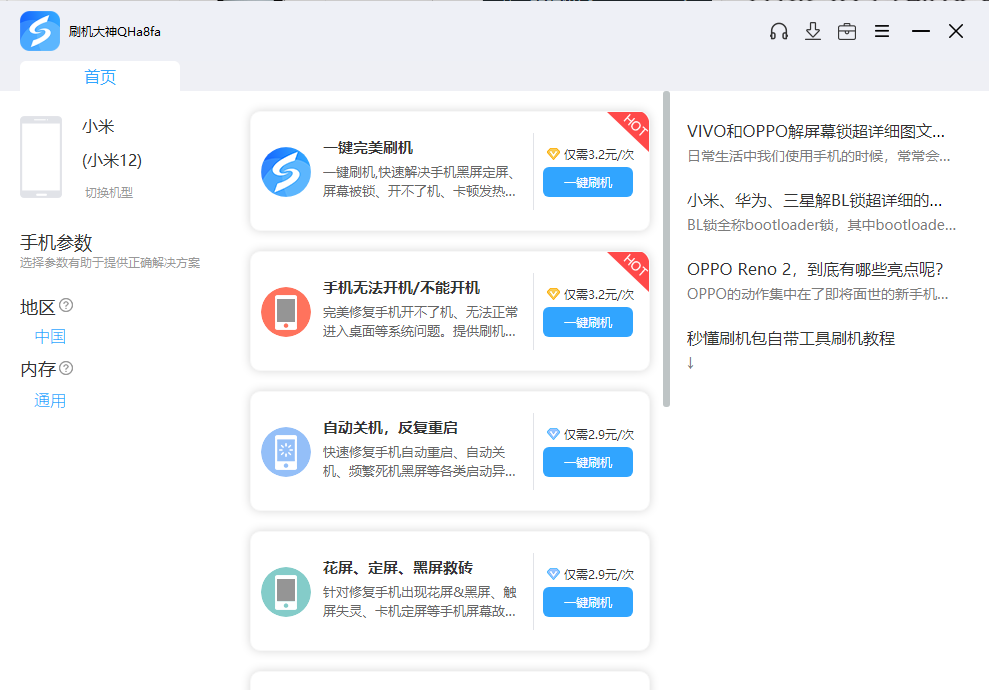The image size is (989, 690).
Task: Click the diamond icon beside 花屏 price
Action: (x=553, y=574)
